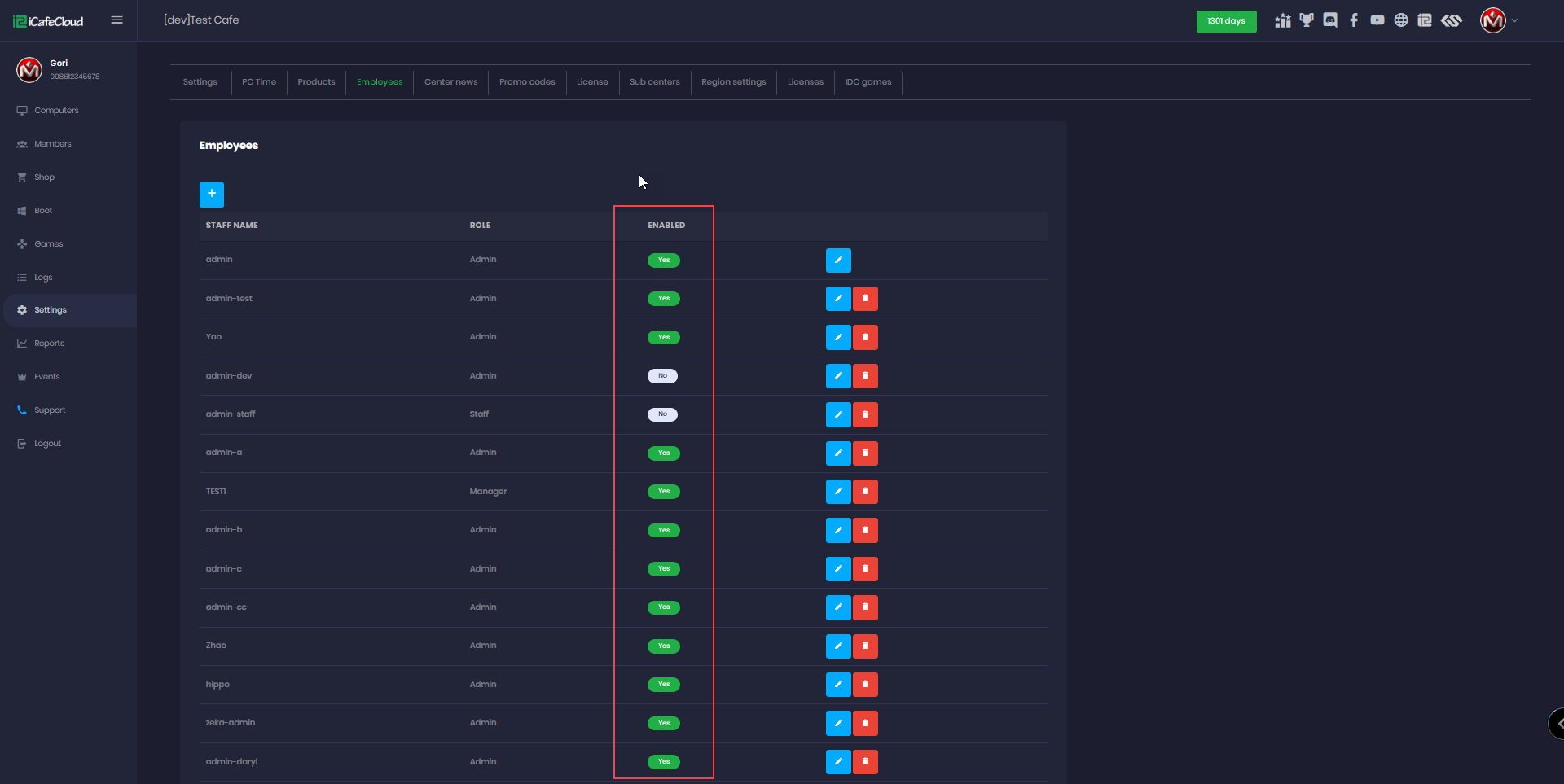The width and height of the screenshot is (1564, 784).
Task: Edit the admin-test employee
Action: point(838,299)
